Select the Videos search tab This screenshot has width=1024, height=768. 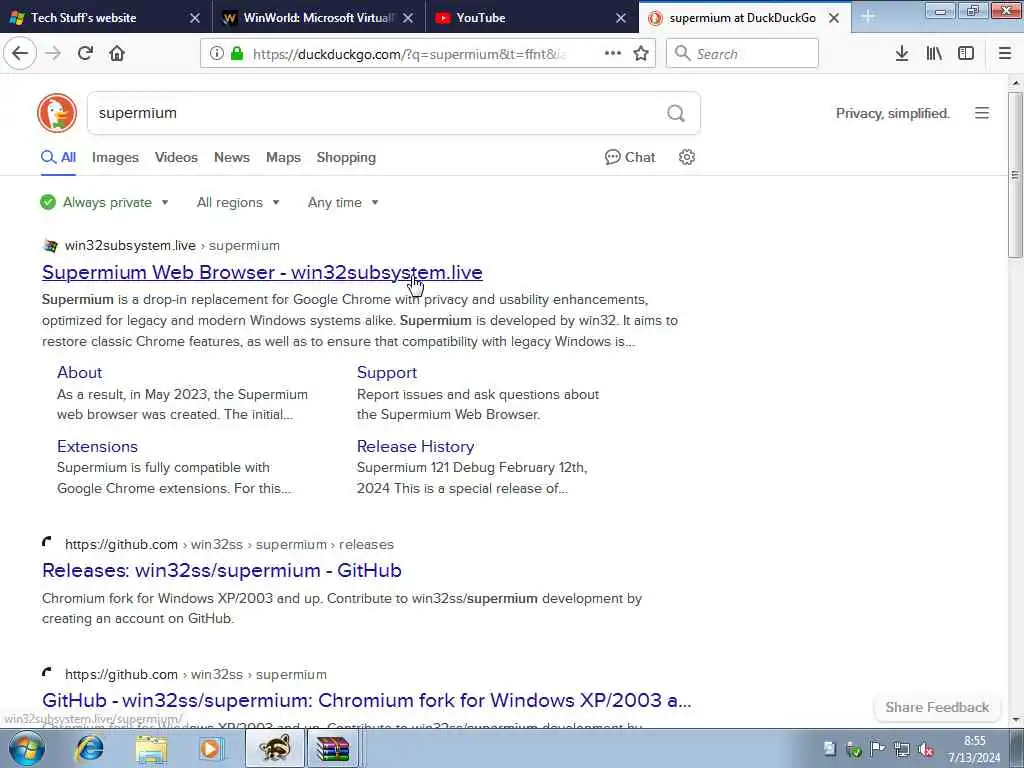click(176, 157)
